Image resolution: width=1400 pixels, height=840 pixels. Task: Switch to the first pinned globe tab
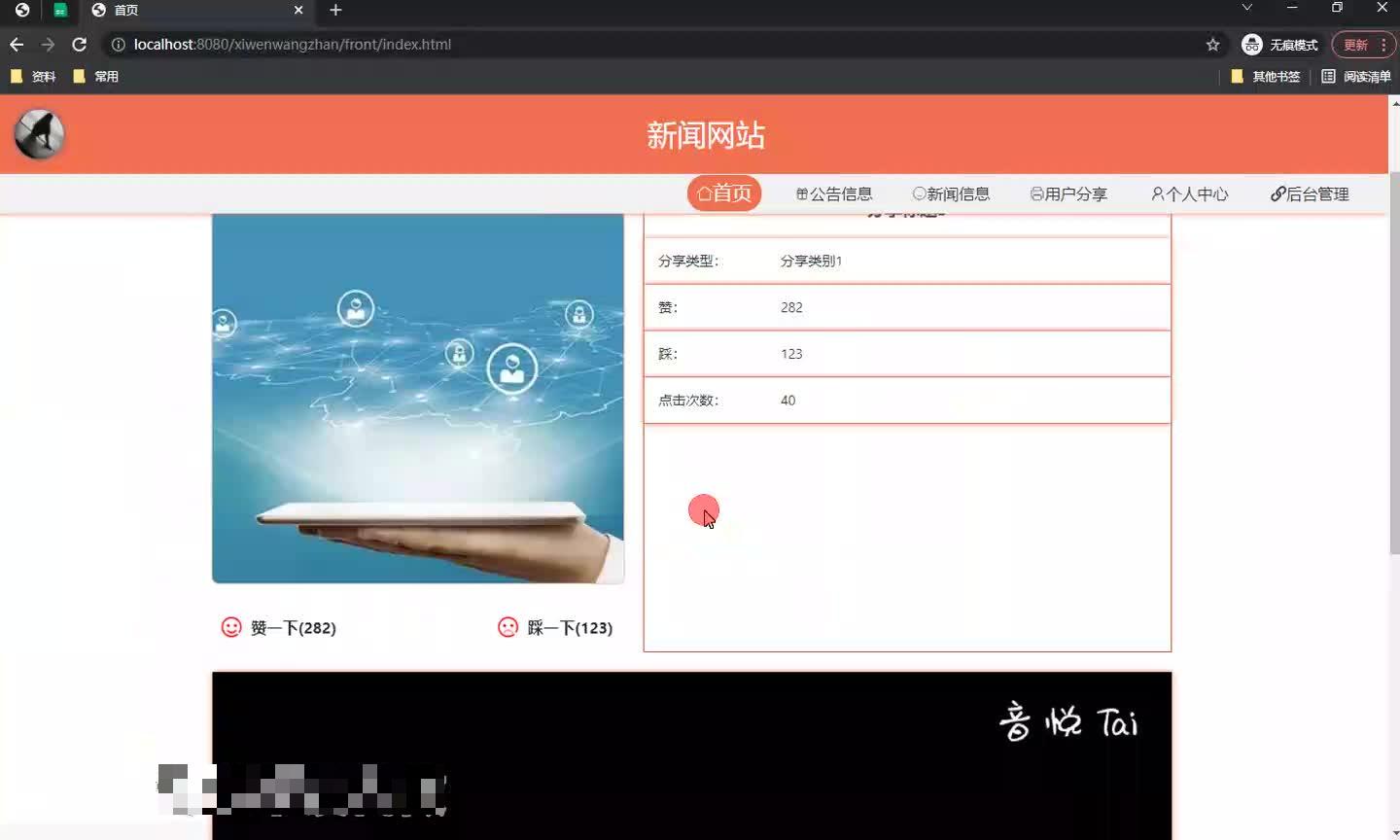point(22,10)
